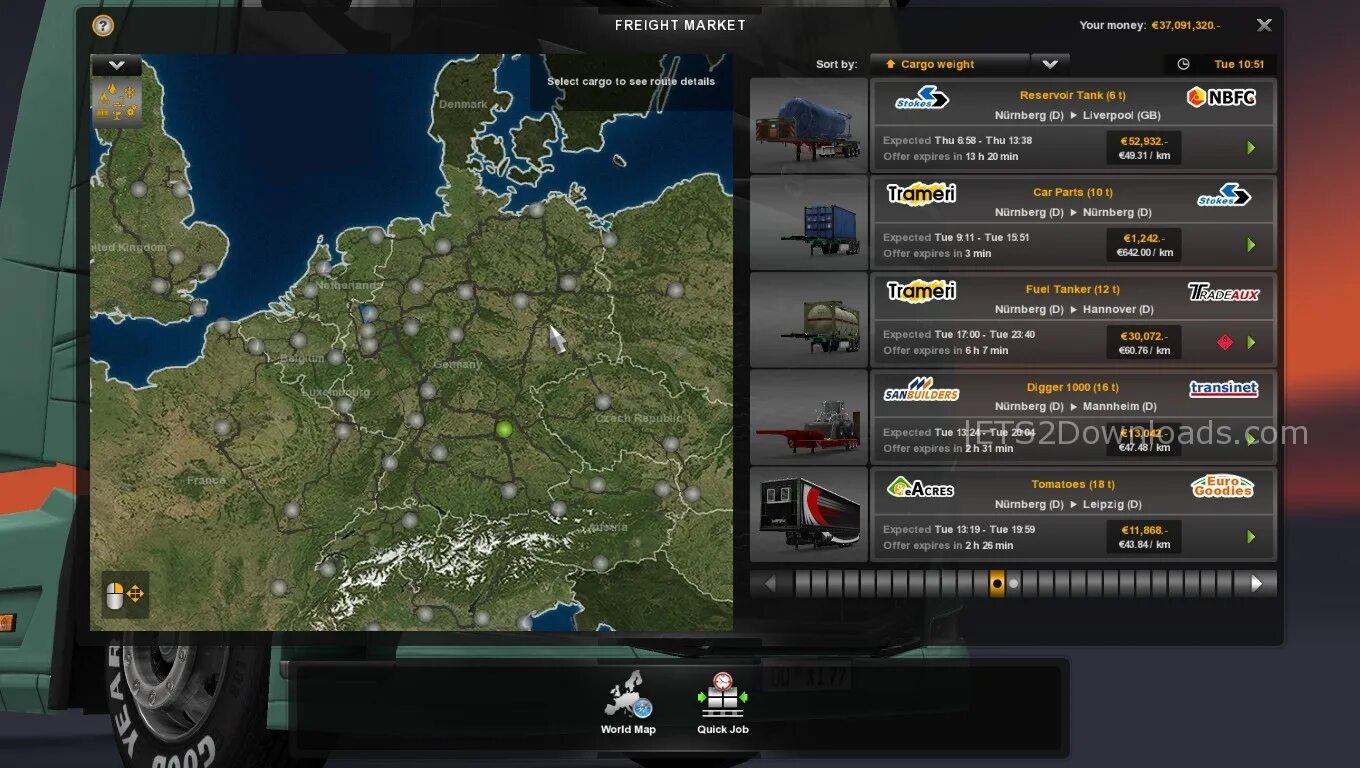Click the hazardous ADR diamond icon
Viewport: 1360px width, 768px height.
click(x=1225, y=343)
